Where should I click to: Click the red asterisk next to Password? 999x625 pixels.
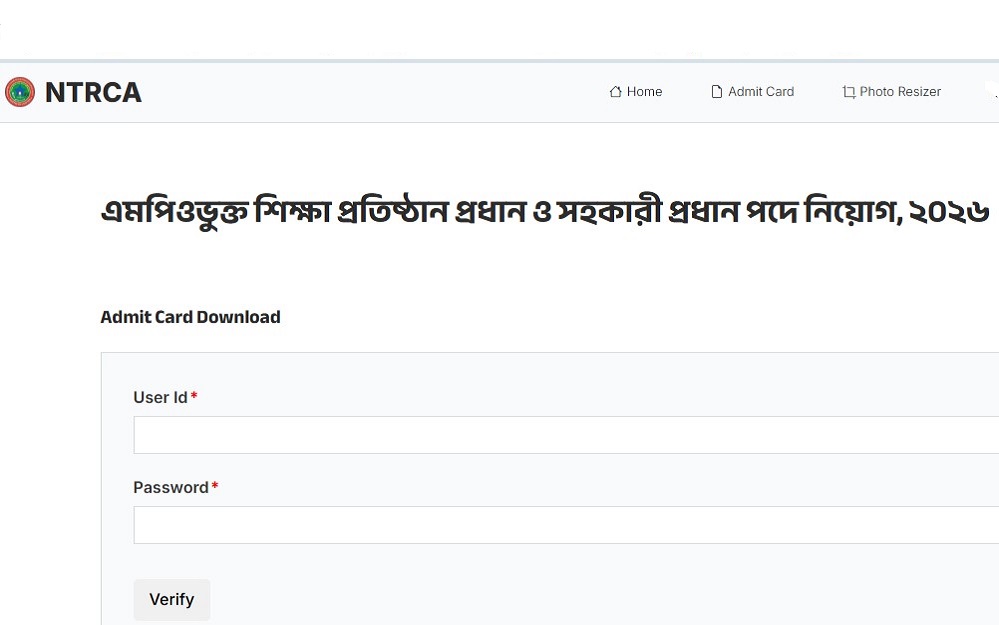coord(215,487)
